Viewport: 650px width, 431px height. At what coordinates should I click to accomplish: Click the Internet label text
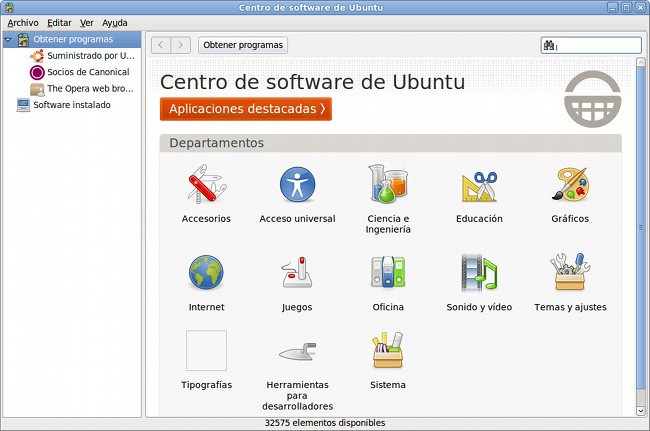coord(206,307)
